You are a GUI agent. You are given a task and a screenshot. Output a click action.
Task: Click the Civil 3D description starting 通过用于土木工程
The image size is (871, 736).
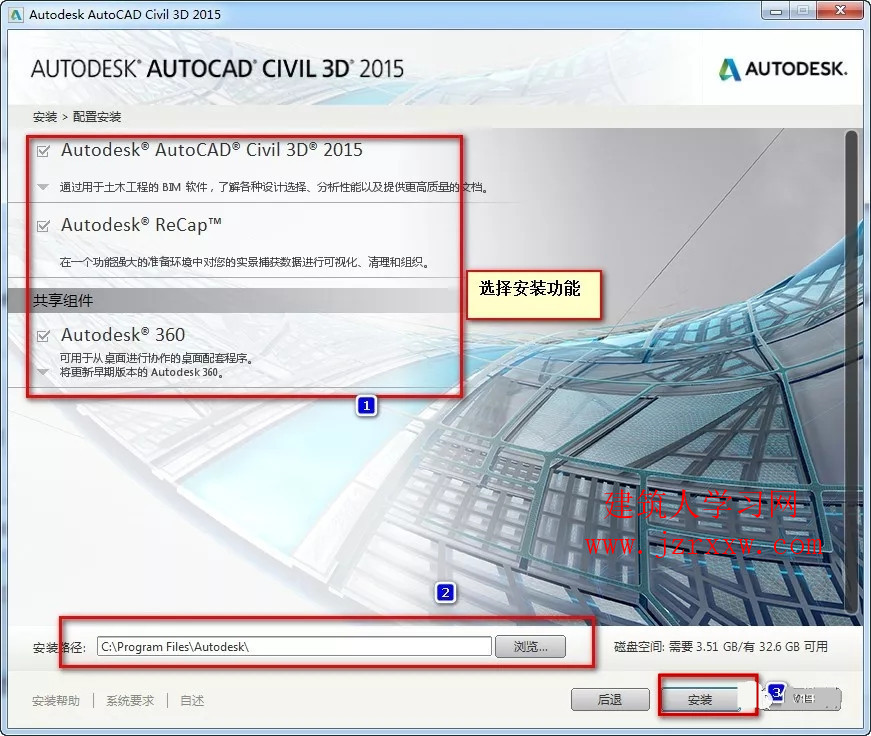[274, 187]
